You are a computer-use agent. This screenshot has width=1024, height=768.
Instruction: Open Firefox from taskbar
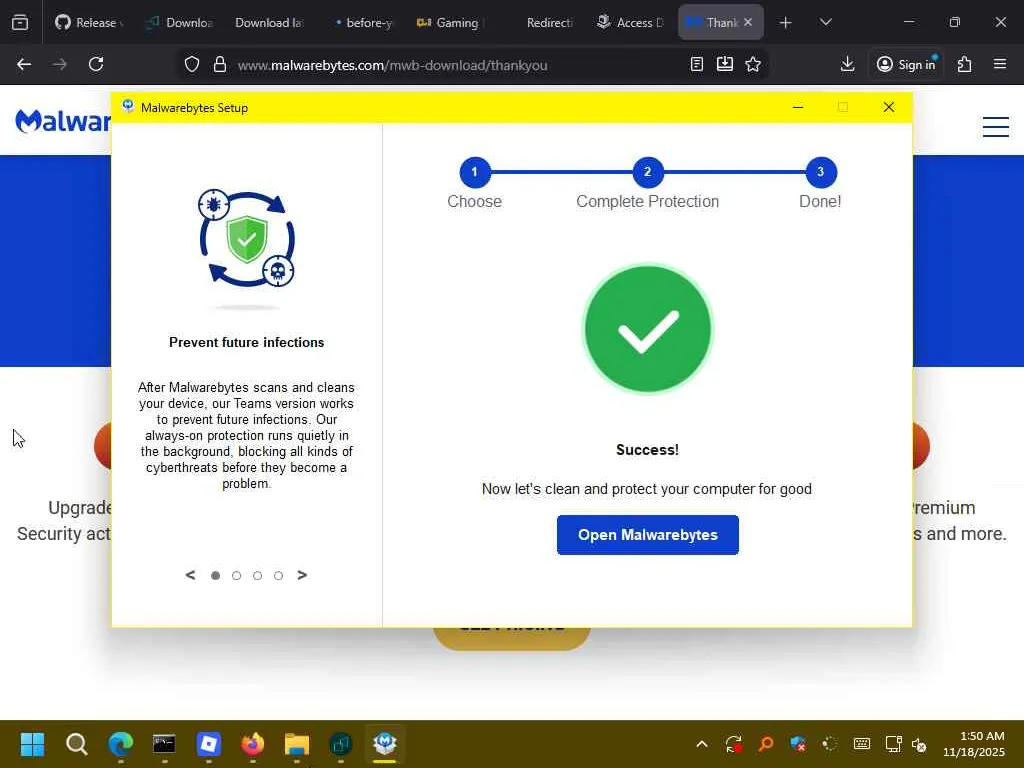click(253, 744)
